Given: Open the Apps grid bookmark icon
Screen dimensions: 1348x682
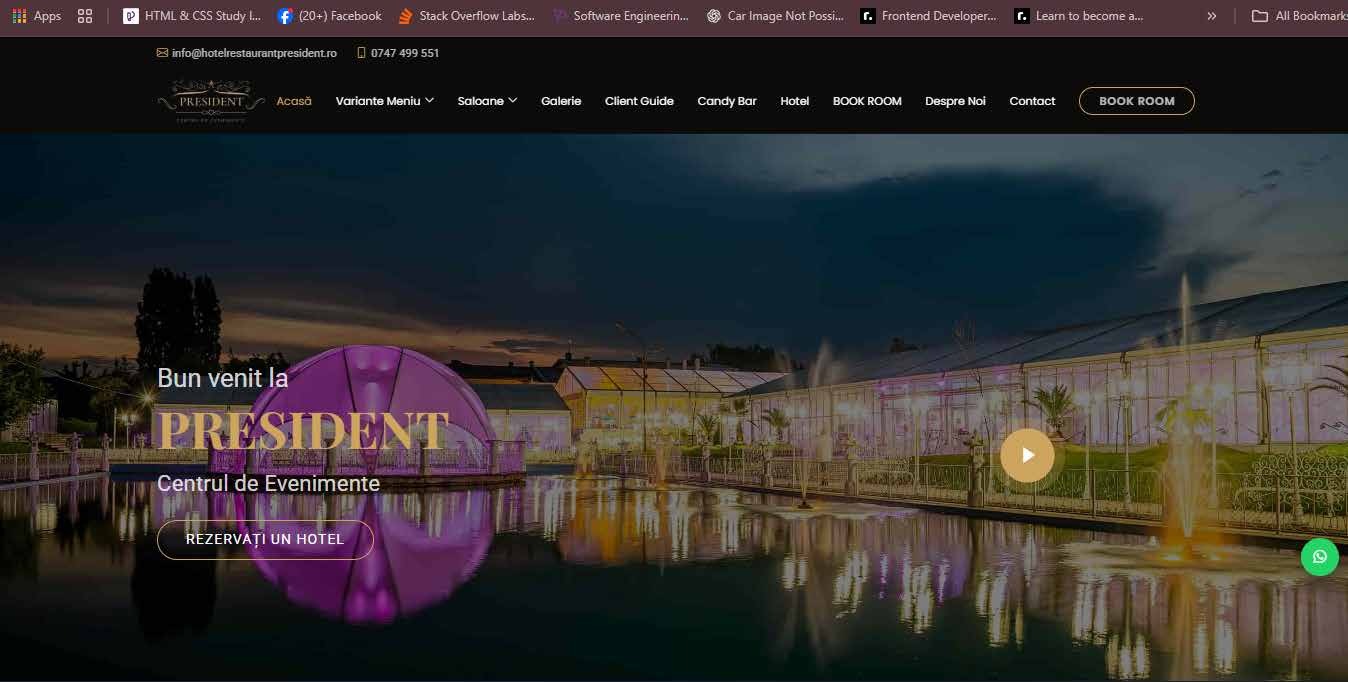Looking at the screenshot, I should point(36,16).
